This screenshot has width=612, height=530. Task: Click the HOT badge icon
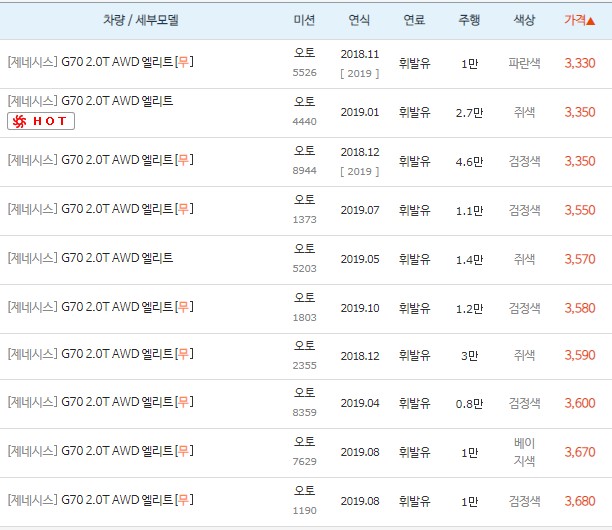pos(41,121)
